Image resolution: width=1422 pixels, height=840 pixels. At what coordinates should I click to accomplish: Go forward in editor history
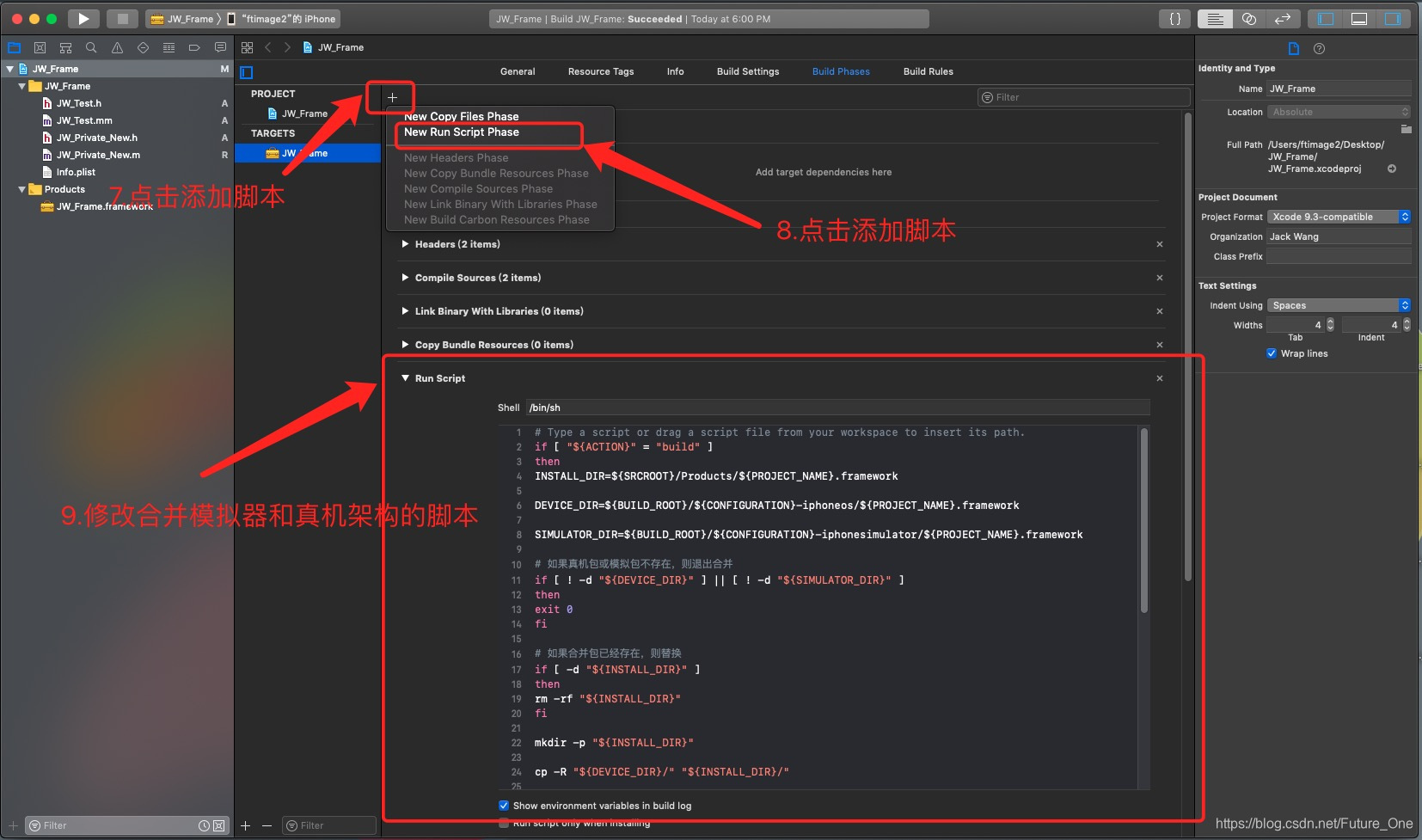point(287,47)
